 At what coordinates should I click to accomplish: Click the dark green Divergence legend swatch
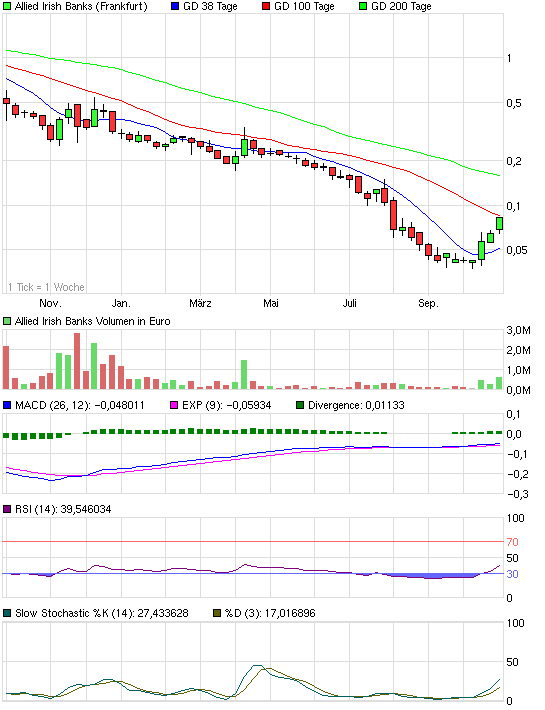click(x=300, y=405)
